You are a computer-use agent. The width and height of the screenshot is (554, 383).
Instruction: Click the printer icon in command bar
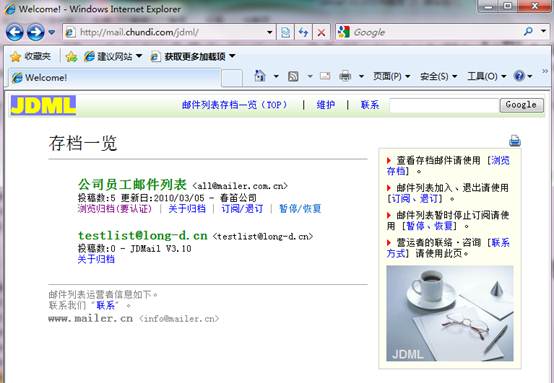pos(345,76)
